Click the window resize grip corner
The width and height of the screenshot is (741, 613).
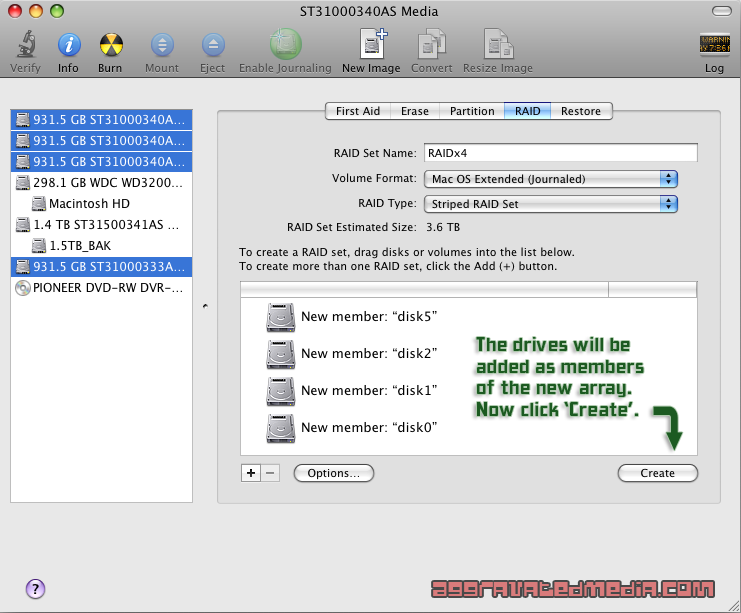click(x=734, y=606)
